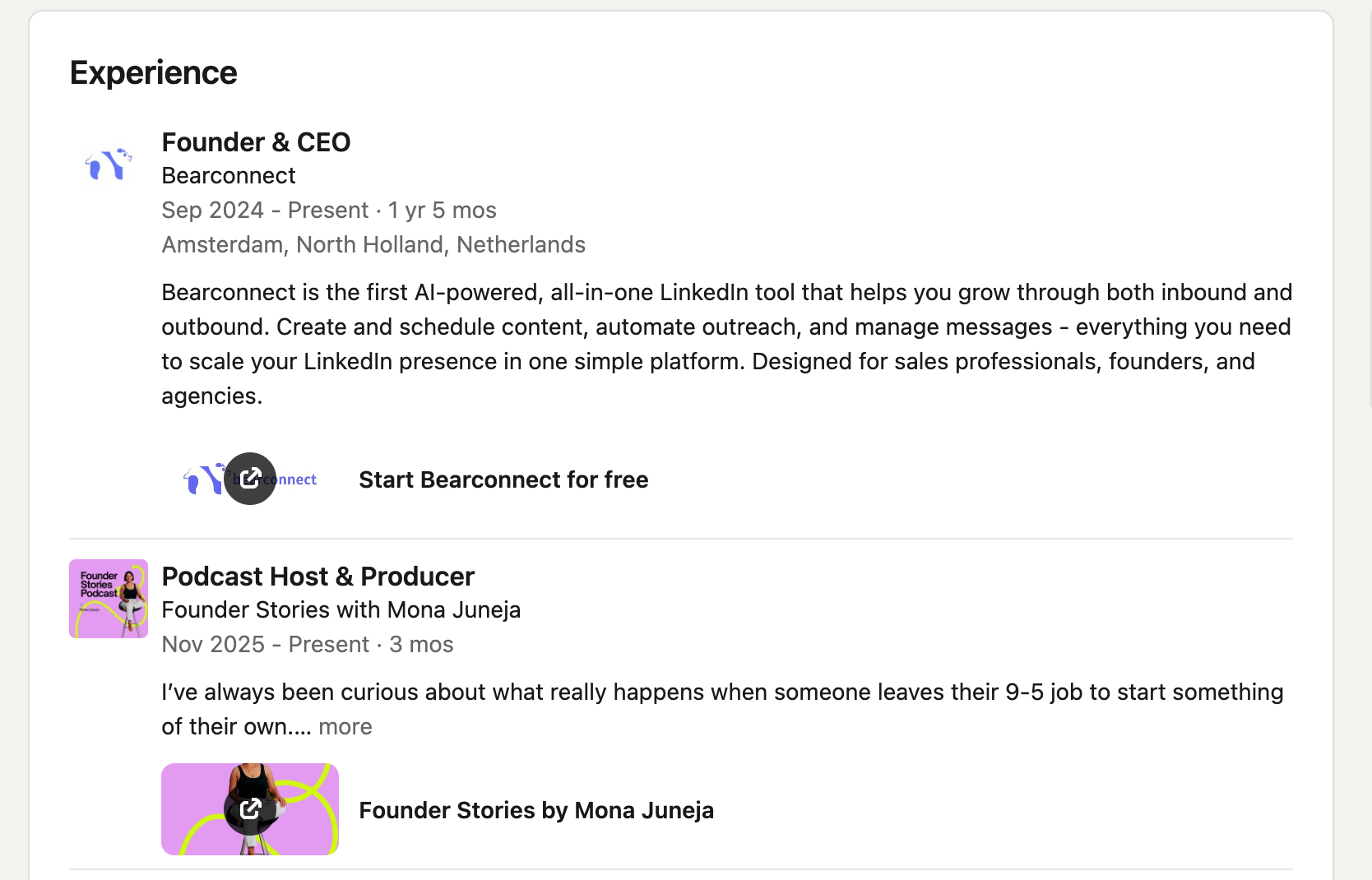Click the paw logo in Bearconnect media preview
1372x880 pixels.
203,479
